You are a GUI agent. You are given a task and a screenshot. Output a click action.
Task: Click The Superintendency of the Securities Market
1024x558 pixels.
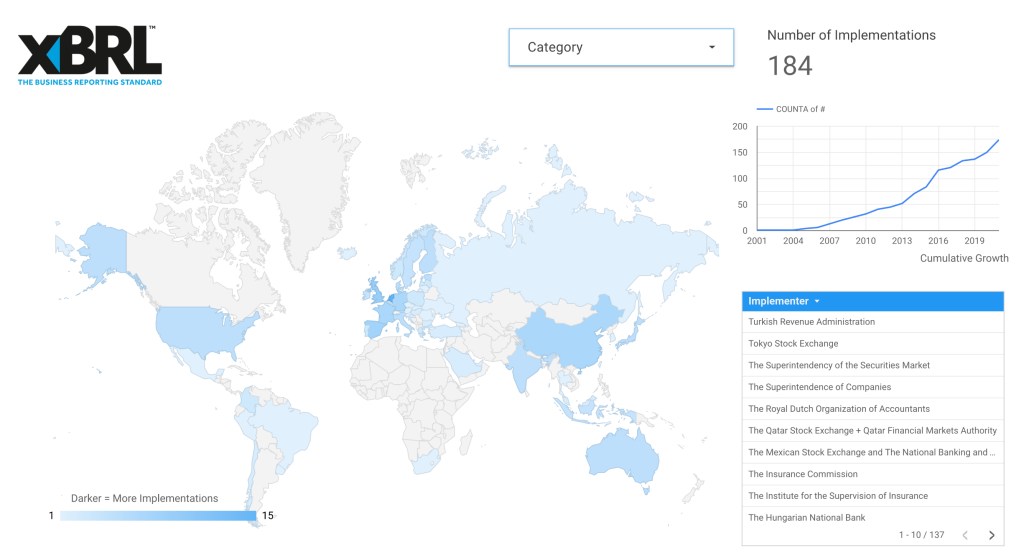[838, 366]
